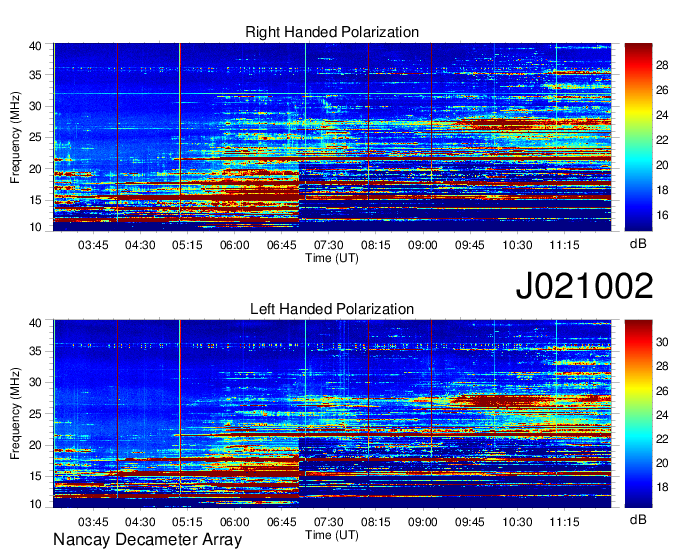Click the 06:45 time tick under Right Handed plot
This screenshot has width=680, height=552.
click(x=281, y=245)
